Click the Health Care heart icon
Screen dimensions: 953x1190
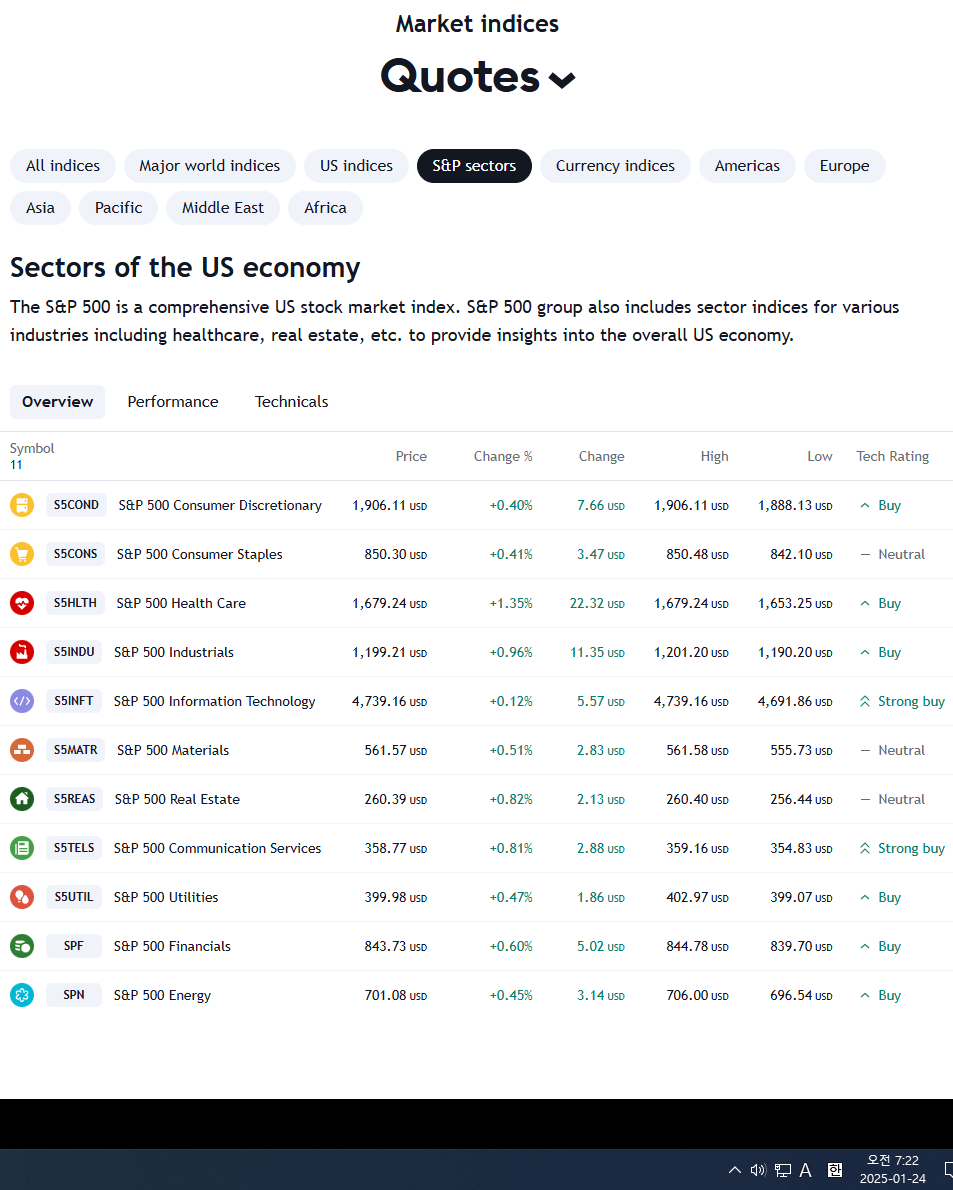click(21, 603)
